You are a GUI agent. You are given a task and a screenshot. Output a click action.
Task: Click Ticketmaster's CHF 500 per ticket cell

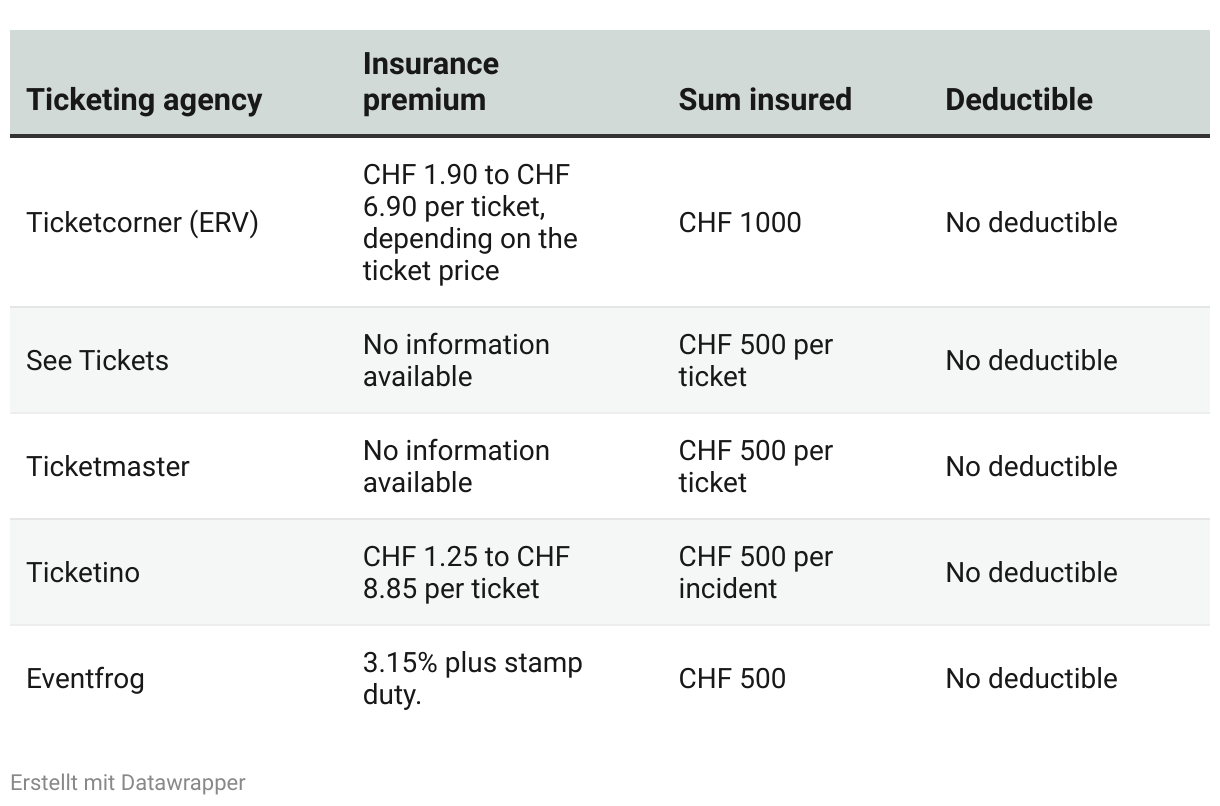click(x=755, y=466)
